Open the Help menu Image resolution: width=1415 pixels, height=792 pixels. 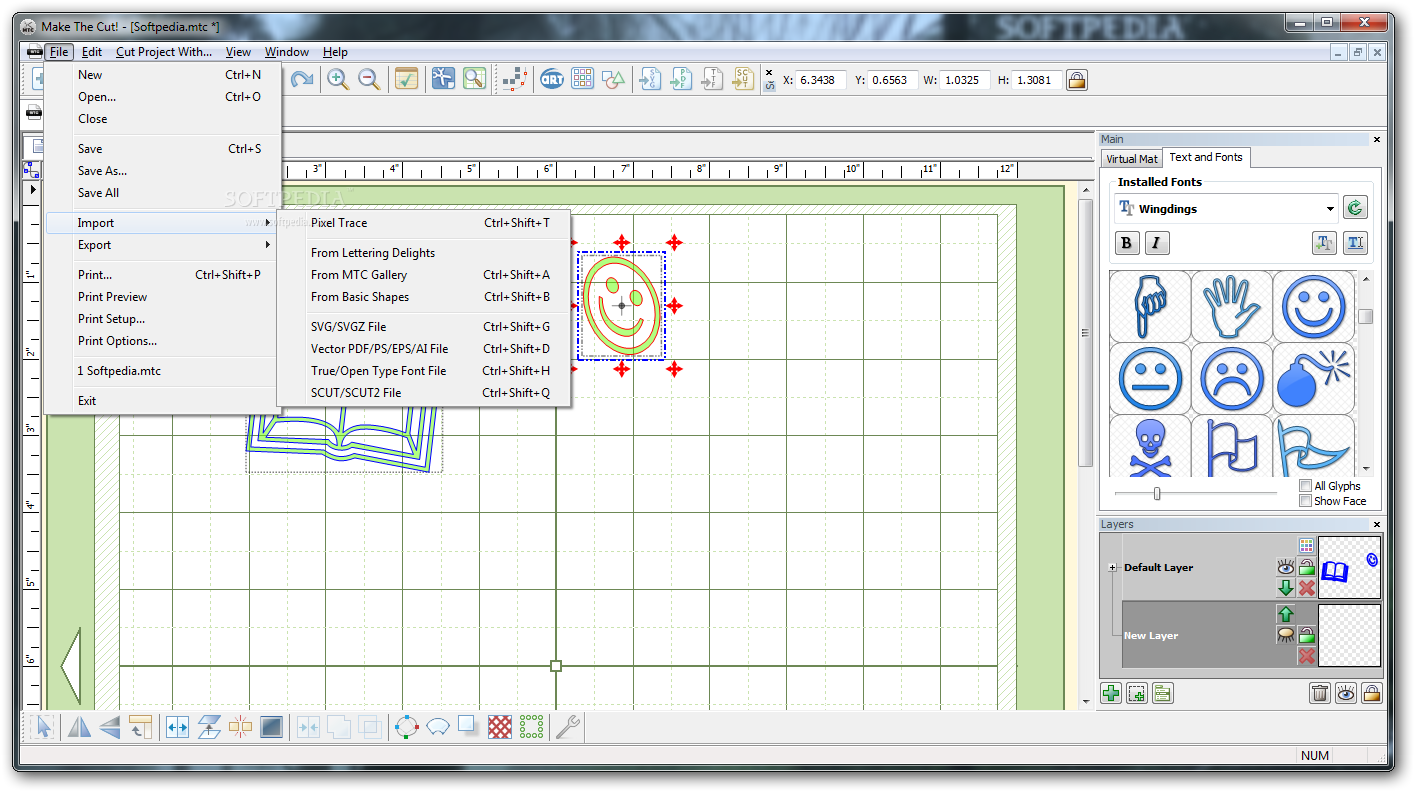pos(335,52)
